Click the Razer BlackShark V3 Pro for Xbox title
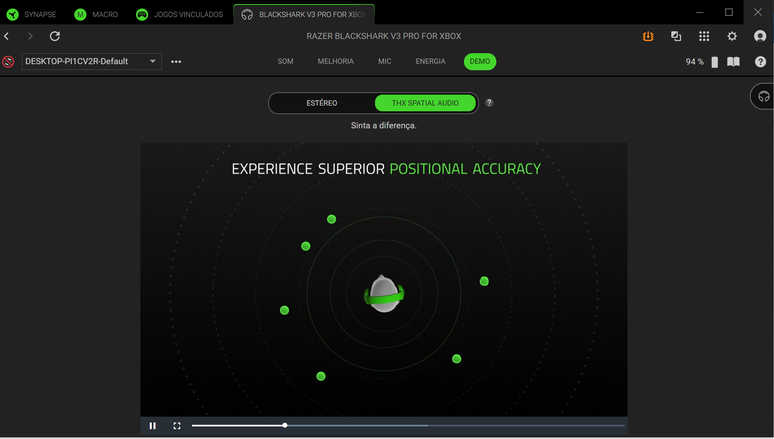The width and height of the screenshot is (774, 439). click(x=384, y=36)
